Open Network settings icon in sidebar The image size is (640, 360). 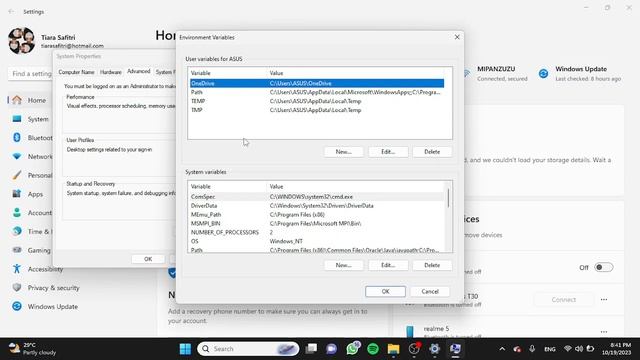tap(17, 156)
